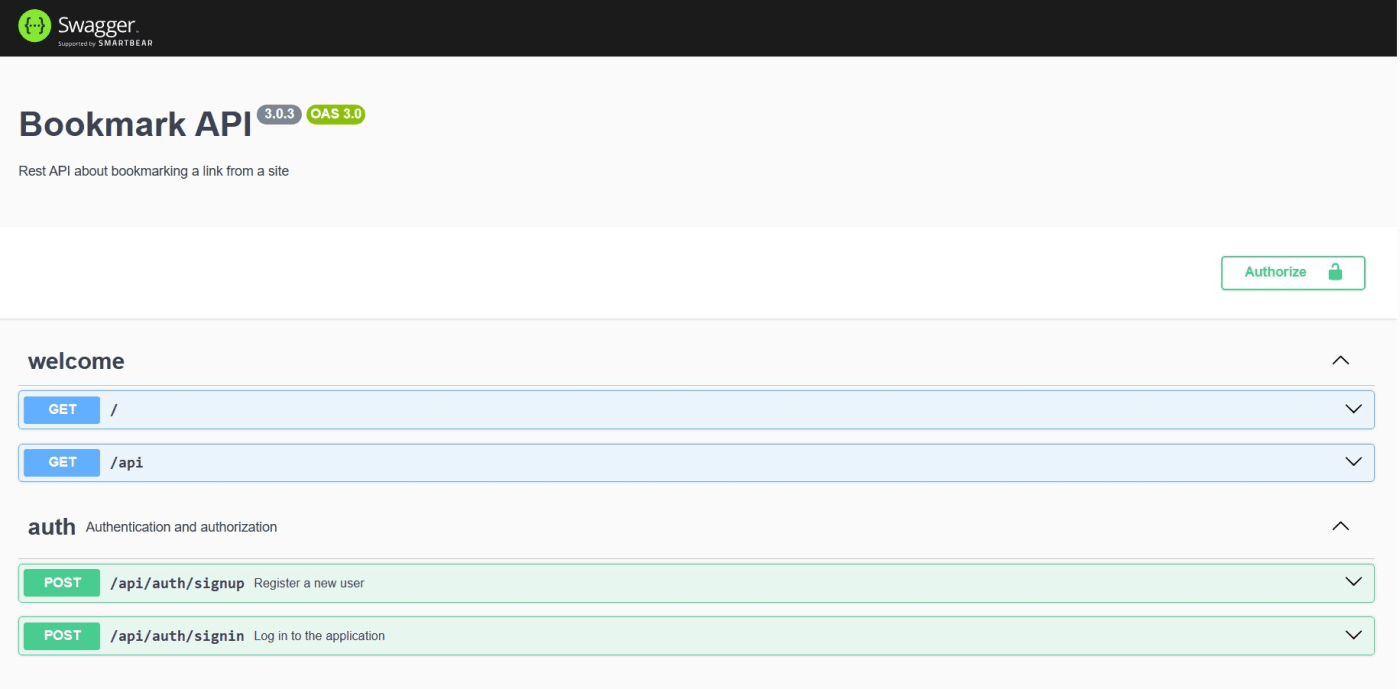
Task: Click the 'Register a new user' description
Action: 309,583
